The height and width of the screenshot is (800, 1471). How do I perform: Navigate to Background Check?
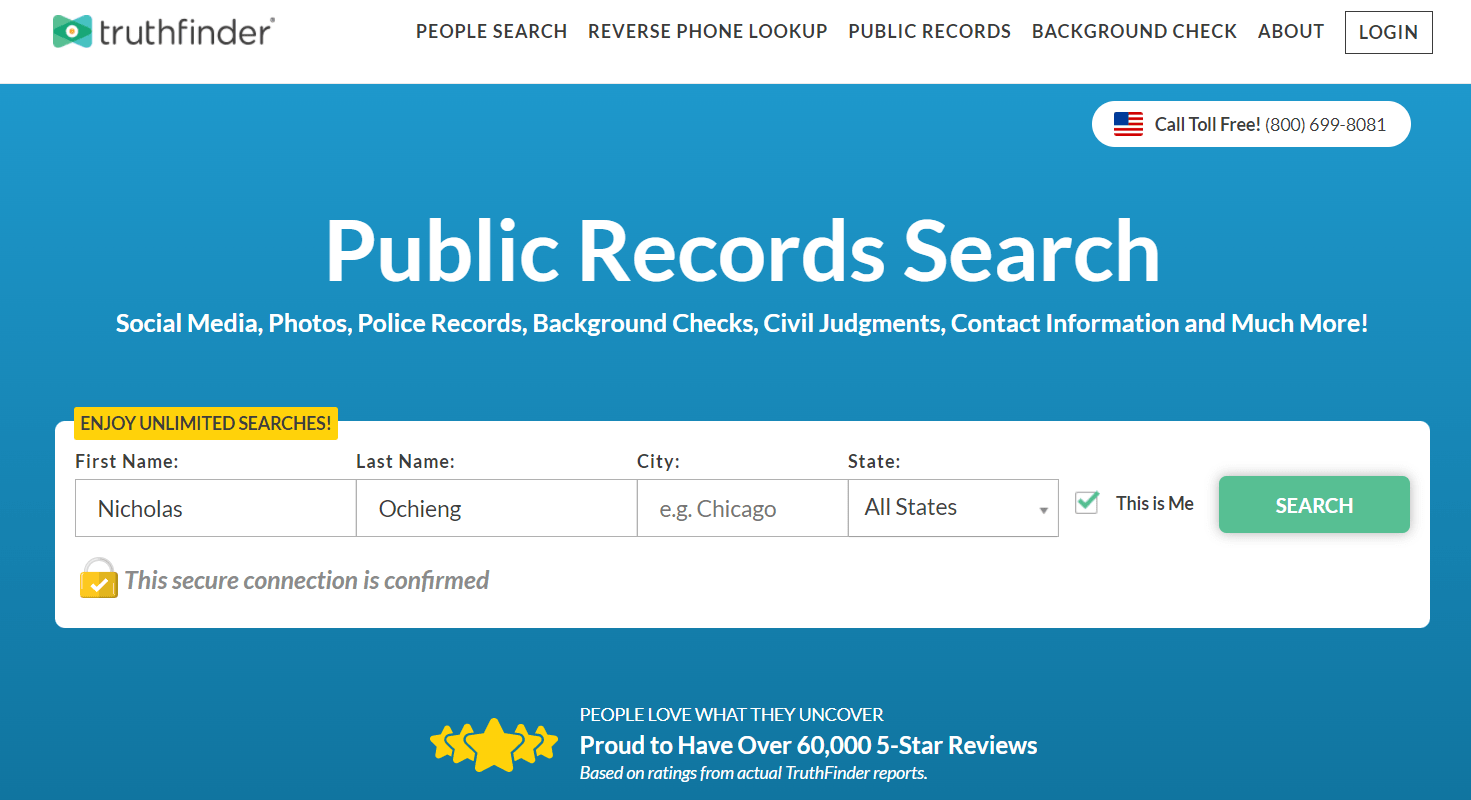[1134, 32]
